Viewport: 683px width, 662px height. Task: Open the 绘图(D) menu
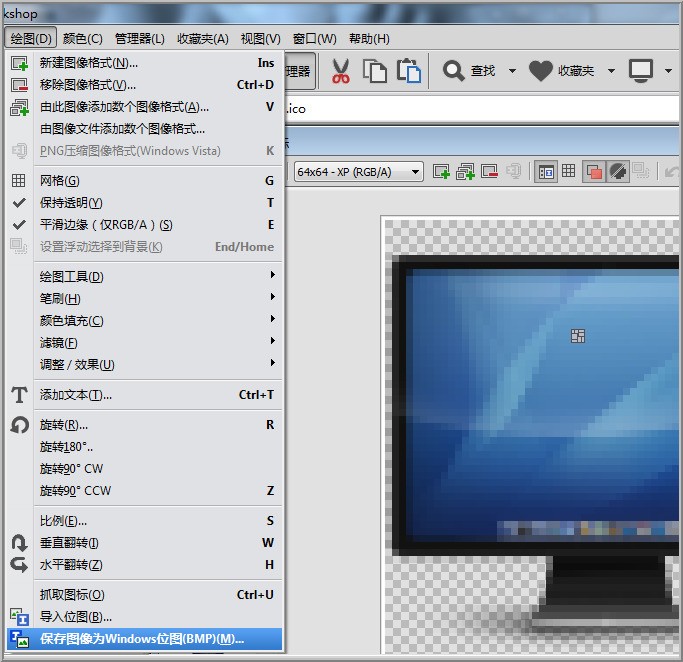click(x=31, y=38)
